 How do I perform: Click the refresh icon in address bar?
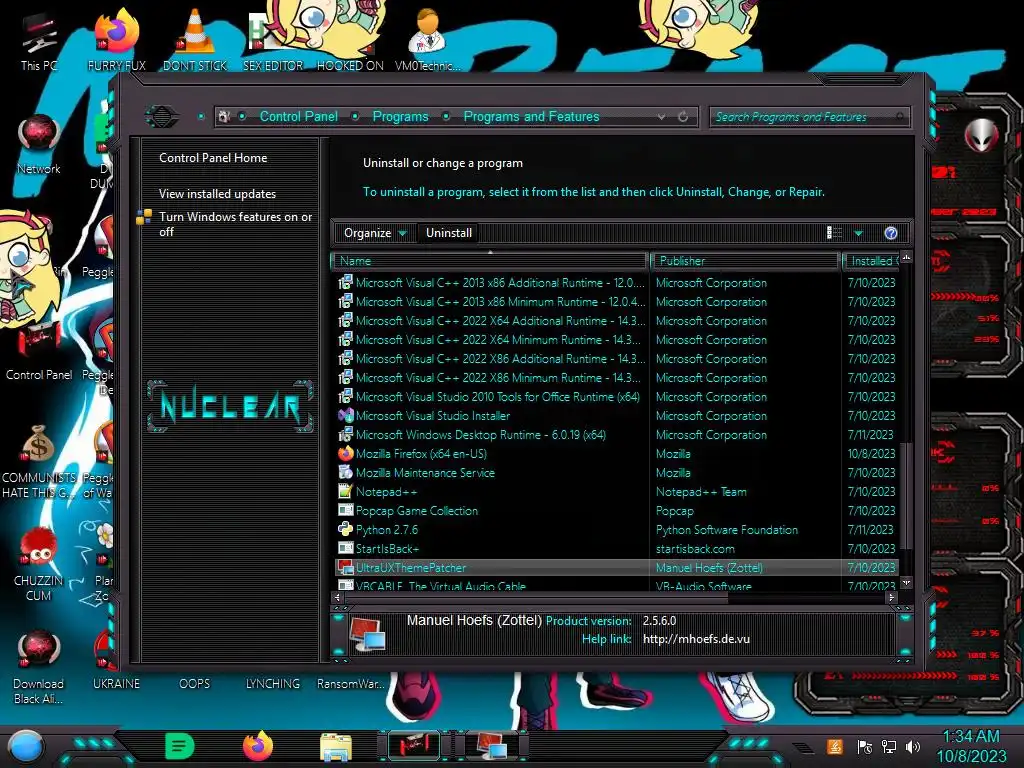pos(683,117)
